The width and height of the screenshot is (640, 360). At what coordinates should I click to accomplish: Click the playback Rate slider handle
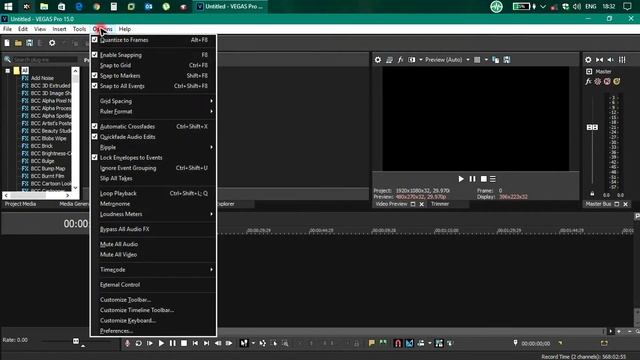(x=76, y=340)
